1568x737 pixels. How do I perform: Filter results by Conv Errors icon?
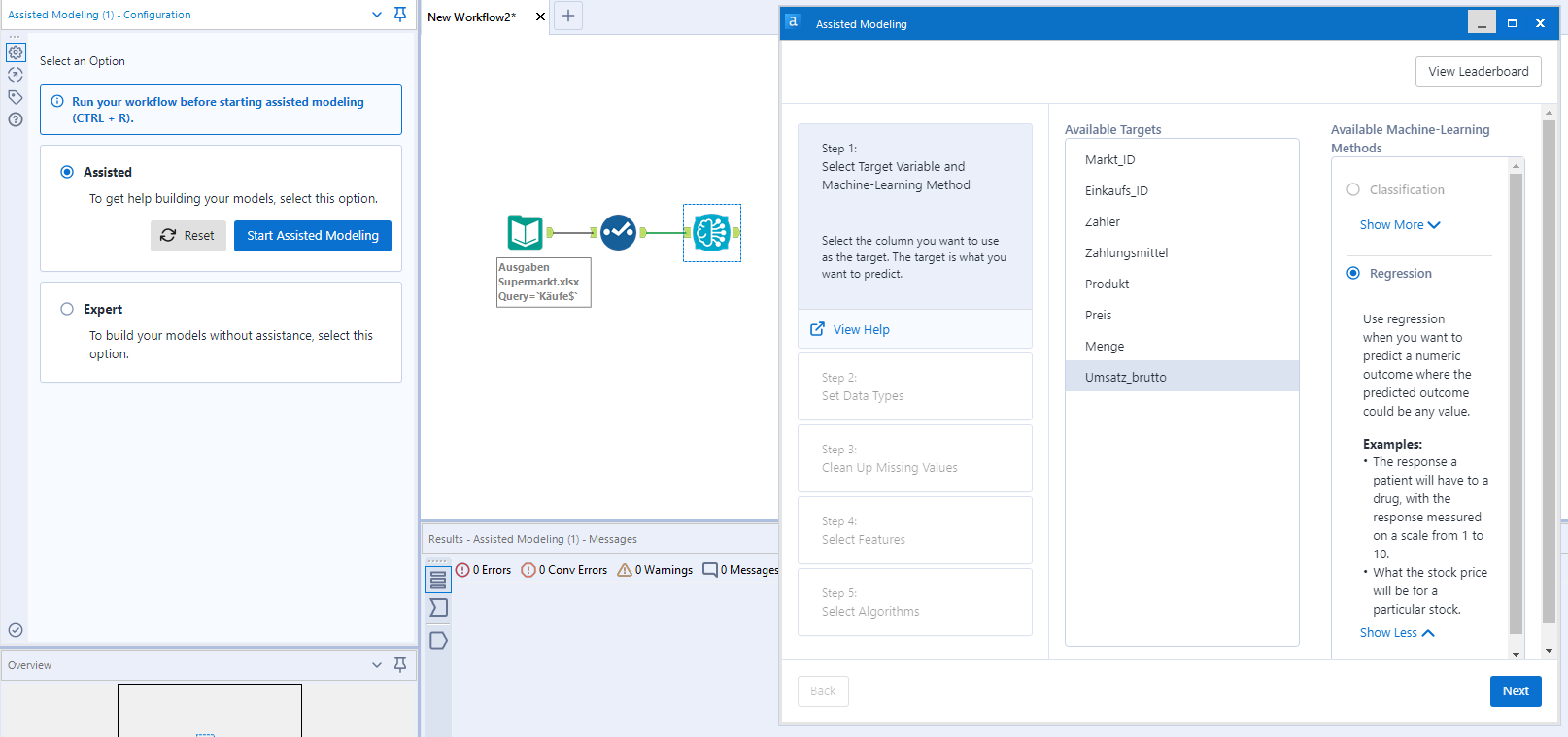tap(528, 570)
